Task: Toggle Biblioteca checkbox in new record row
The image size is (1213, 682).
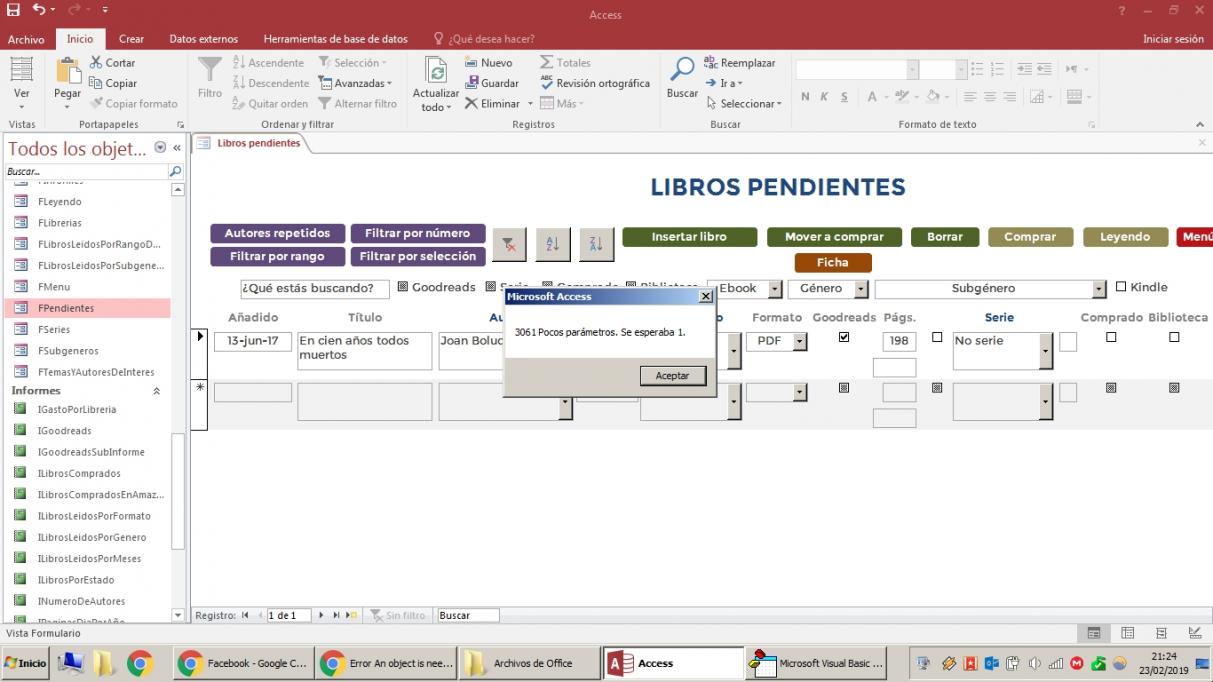Action: [1174, 387]
